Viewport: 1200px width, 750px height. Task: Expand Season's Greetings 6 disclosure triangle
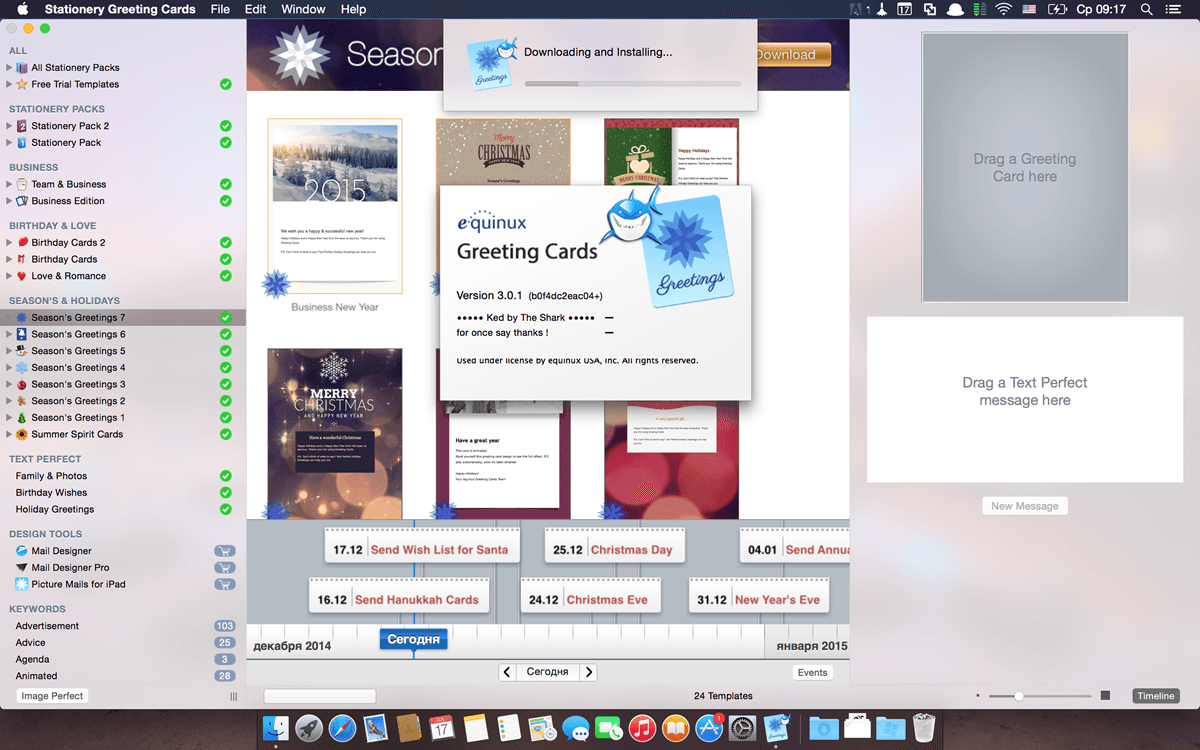(9, 334)
